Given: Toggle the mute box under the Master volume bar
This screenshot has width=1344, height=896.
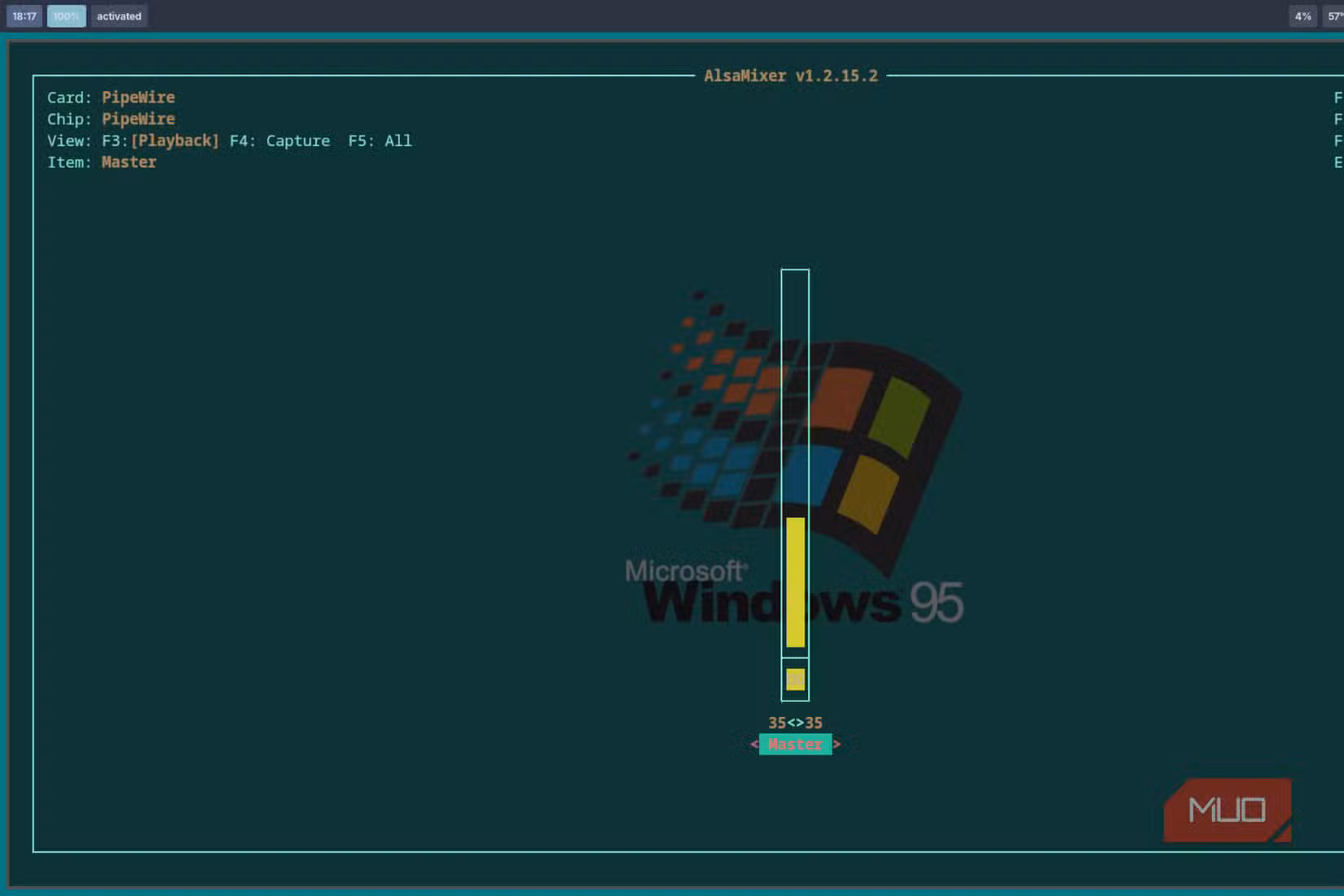Looking at the screenshot, I should [x=796, y=679].
